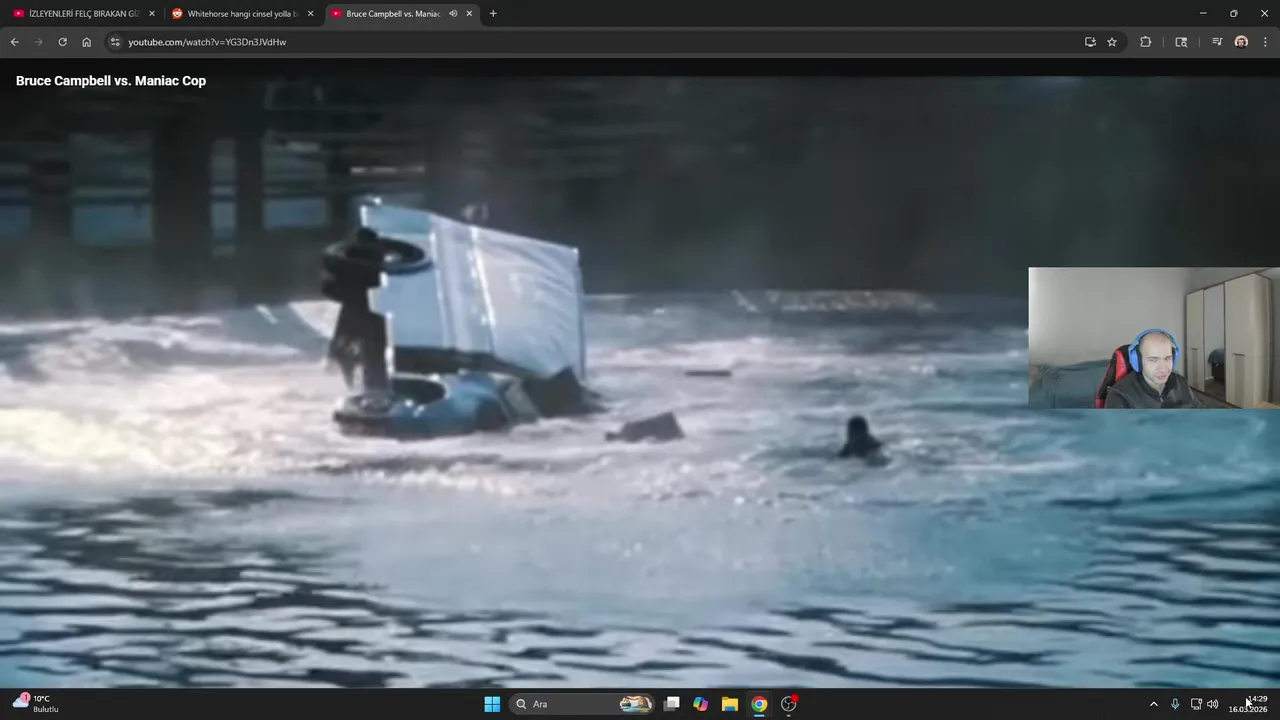The height and width of the screenshot is (720, 1280).
Task: Switch to Google Chrome in the taskbar
Action: click(759, 704)
